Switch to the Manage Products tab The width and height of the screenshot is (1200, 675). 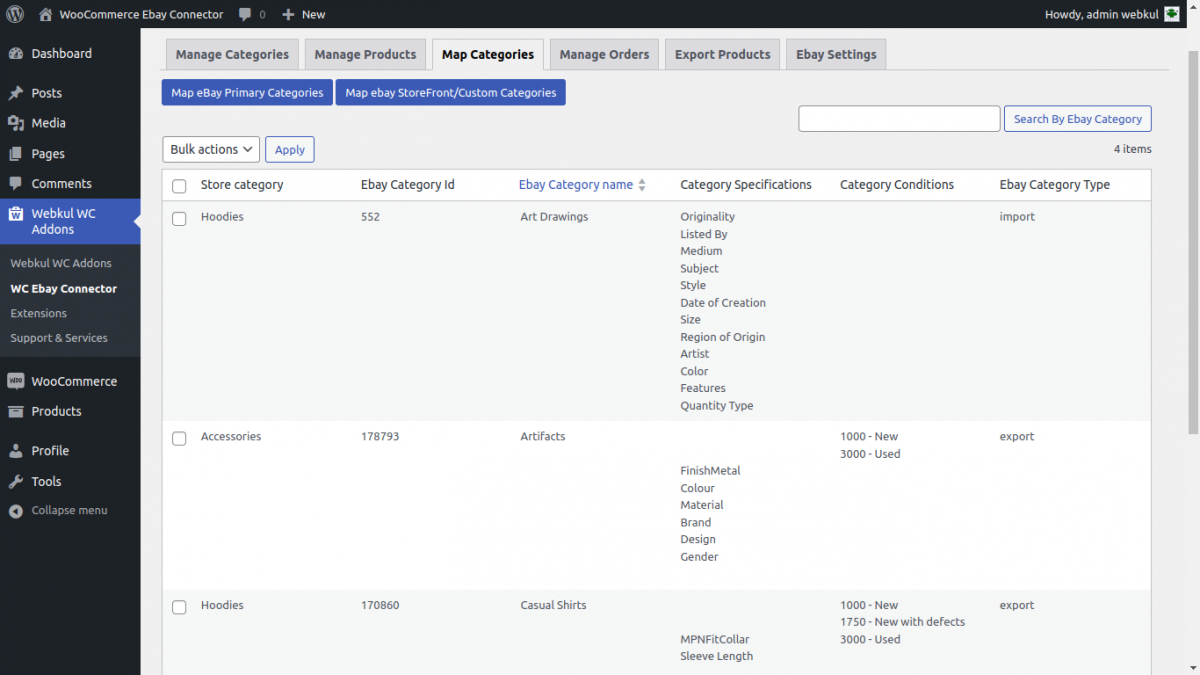365,54
